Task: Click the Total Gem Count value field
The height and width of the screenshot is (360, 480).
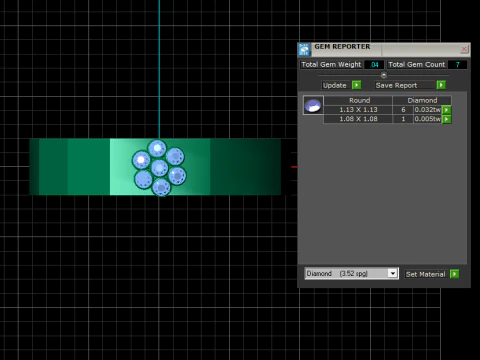Action: tap(457, 65)
